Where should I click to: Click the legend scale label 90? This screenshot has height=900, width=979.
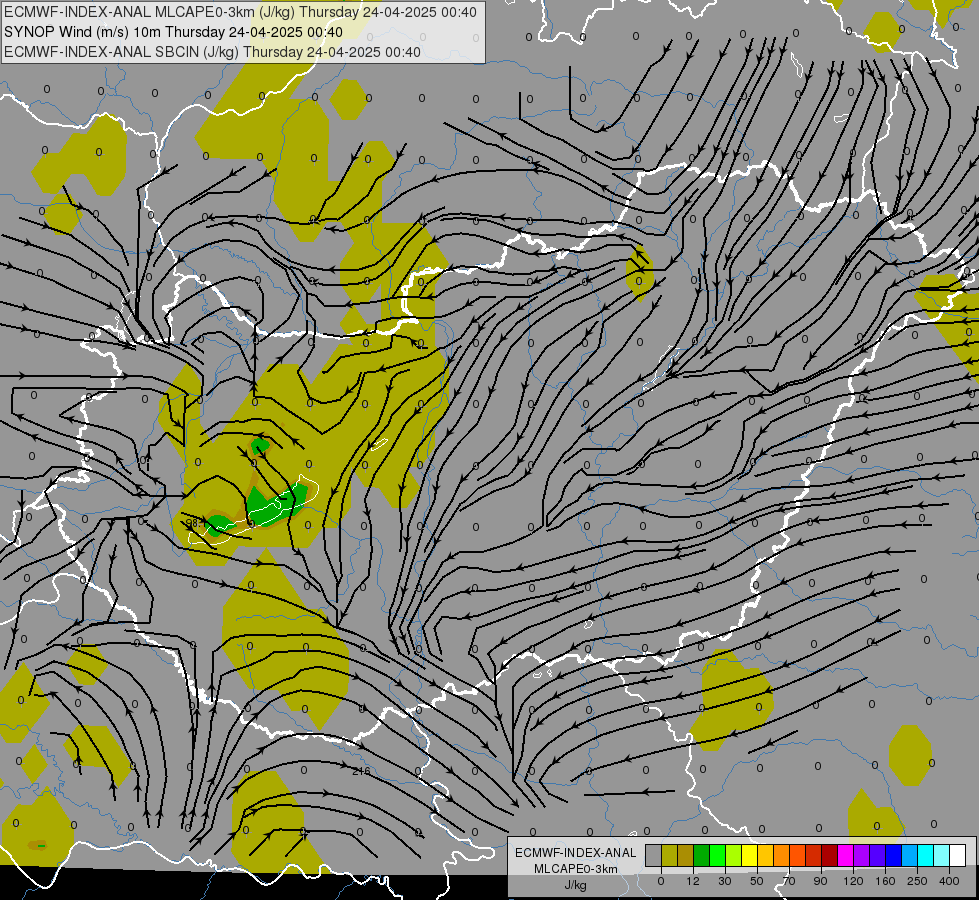(x=820, y=881)
